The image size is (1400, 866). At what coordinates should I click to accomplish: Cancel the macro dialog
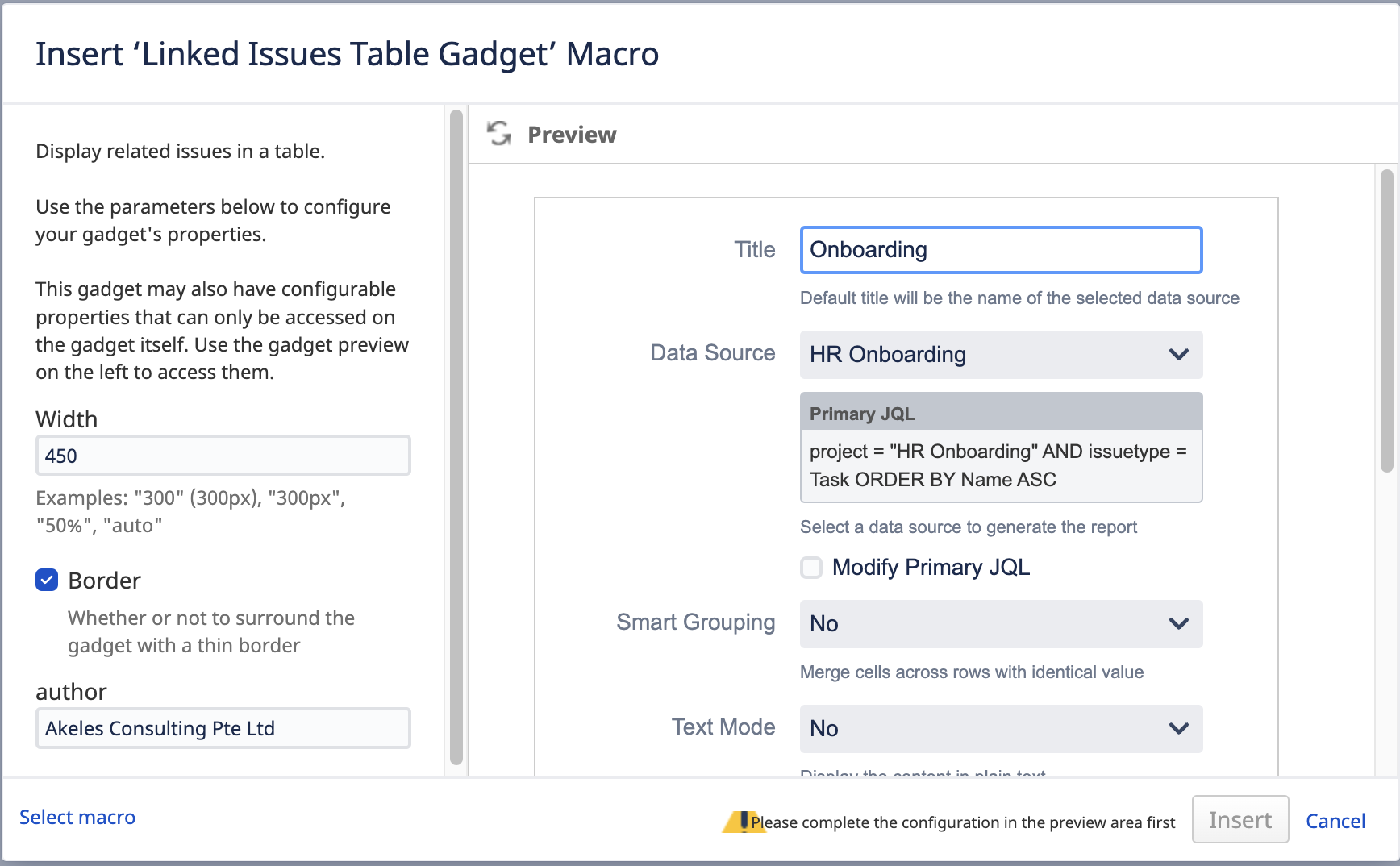[1335, 821]
